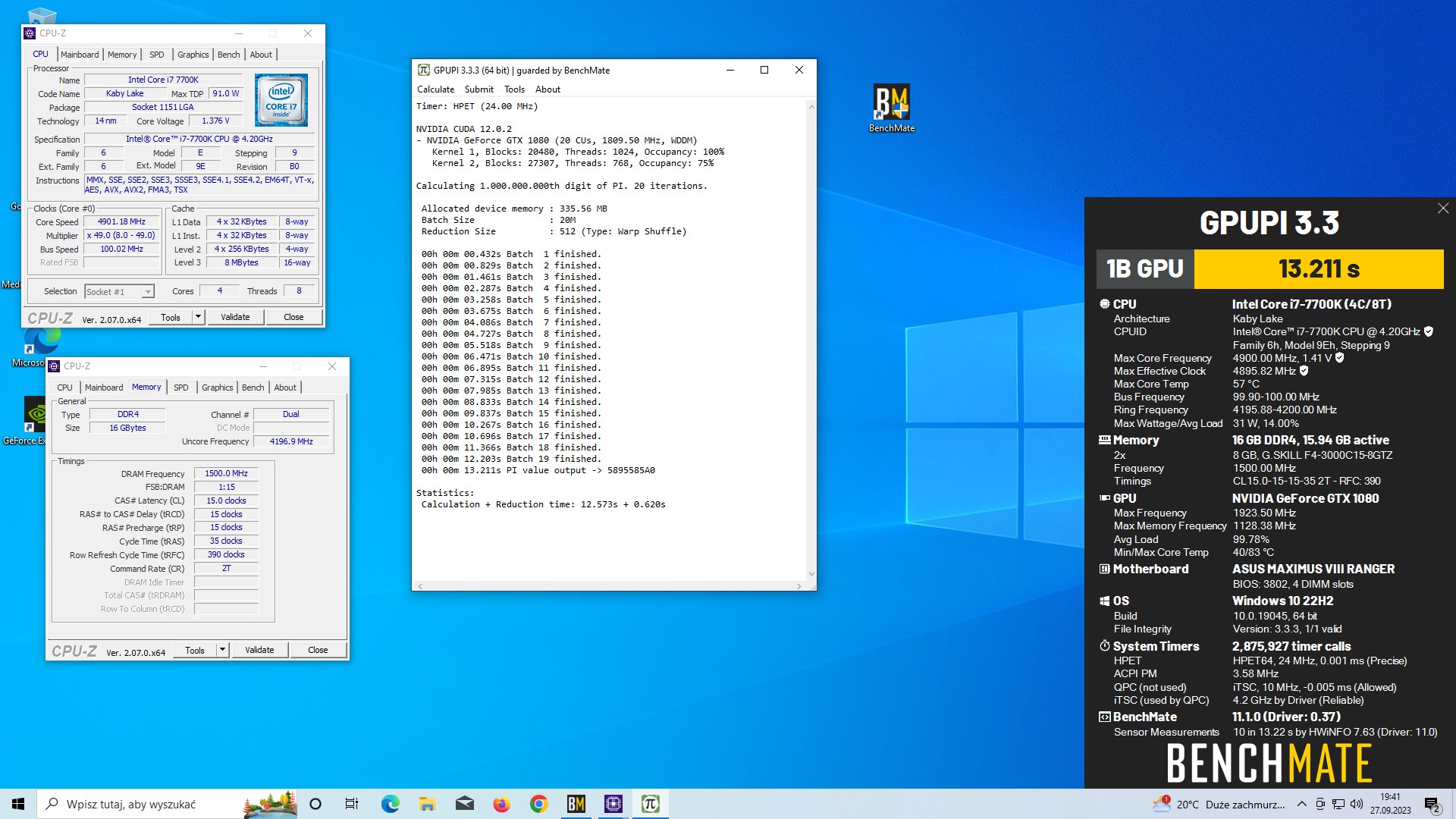Open File Explorer from the taskbar

427,804
